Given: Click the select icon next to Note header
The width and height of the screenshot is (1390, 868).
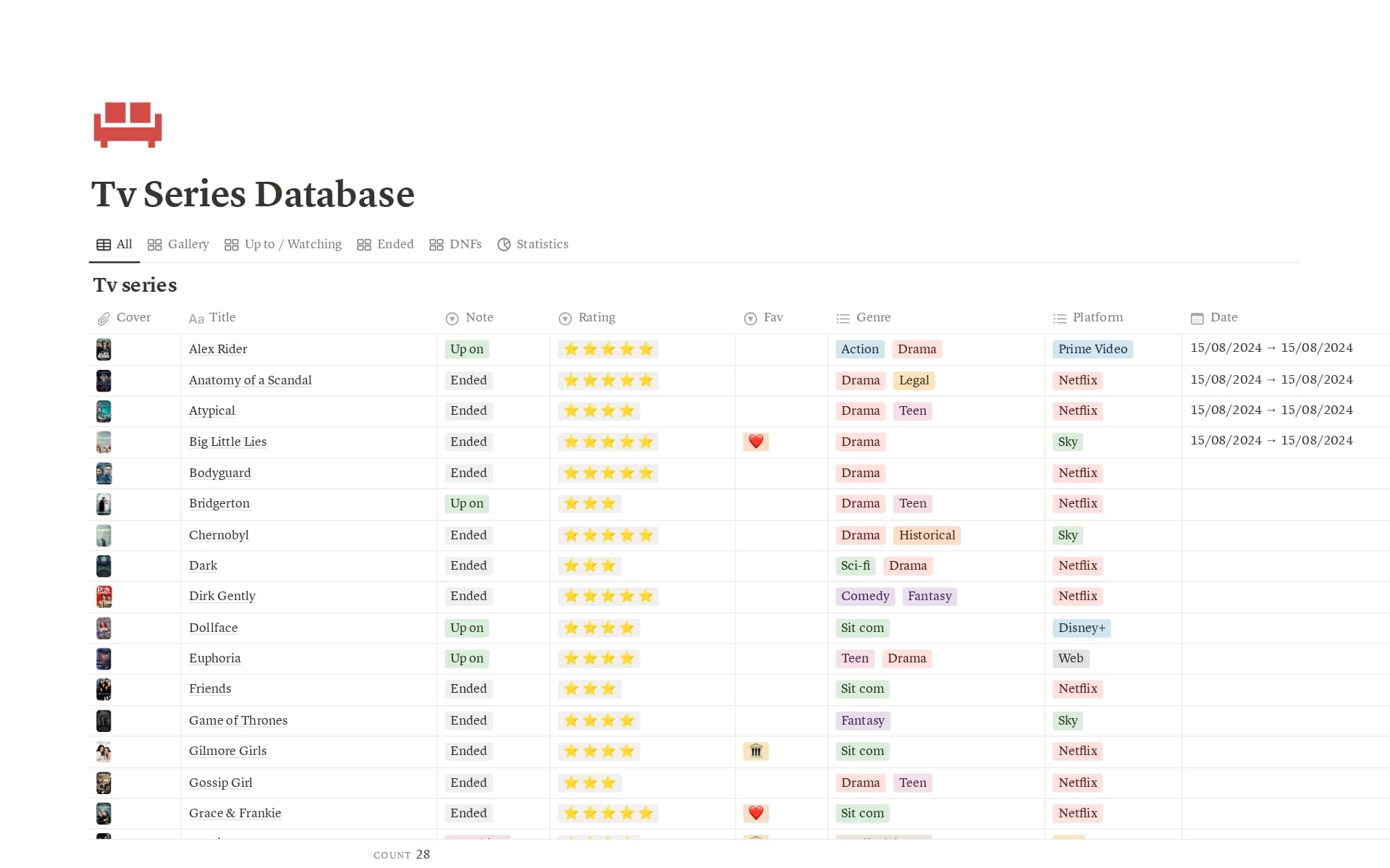Looking at the screenshot, I should tap(451, 318).
